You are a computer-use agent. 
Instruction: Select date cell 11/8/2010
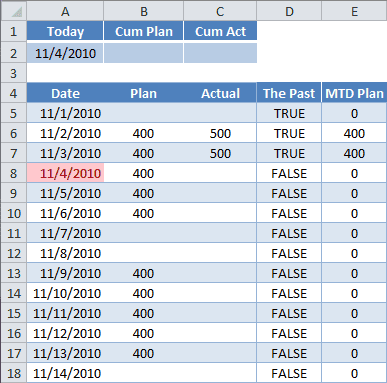[65, 253]
